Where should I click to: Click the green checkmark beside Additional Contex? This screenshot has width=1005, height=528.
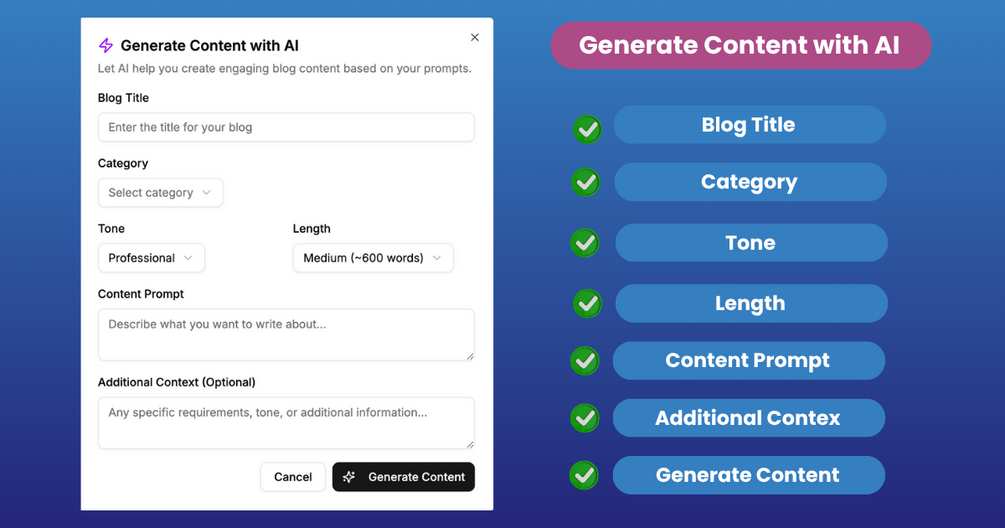[x=584, y=418]
